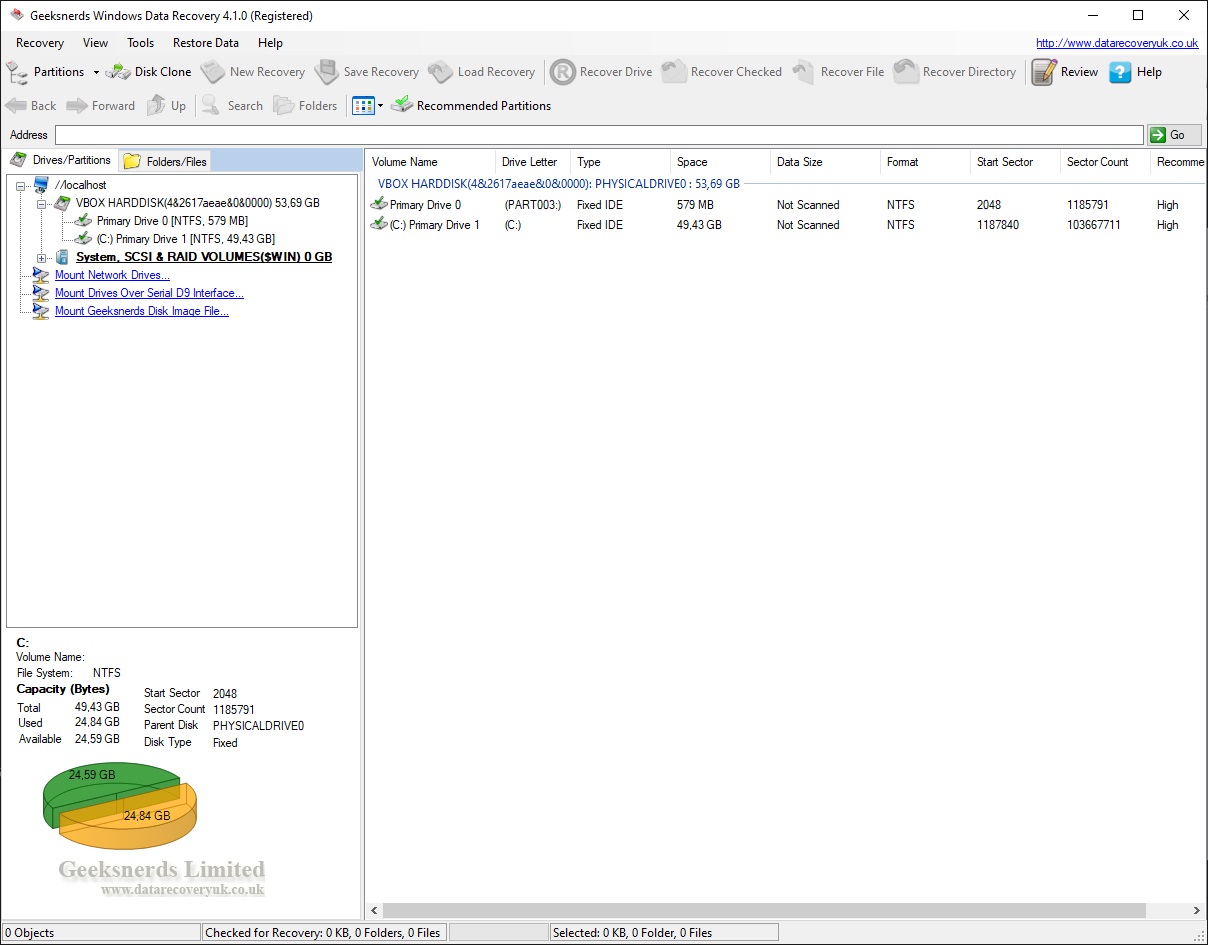Click the 103667711 sector count cell
1208x945 pixels.
point(1094,225)
